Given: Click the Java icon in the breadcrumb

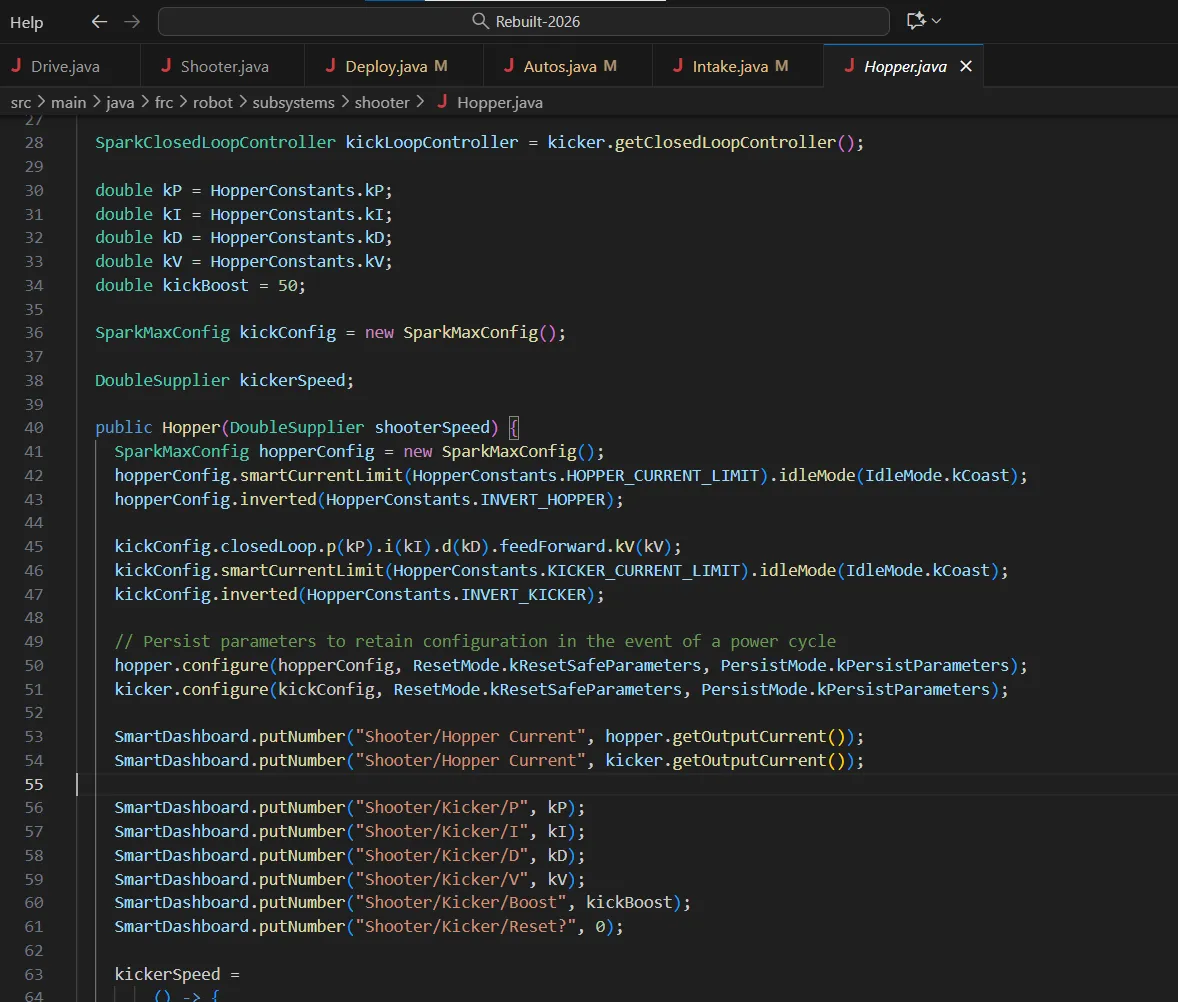Looking at the screenshot, I should [443, 101].
